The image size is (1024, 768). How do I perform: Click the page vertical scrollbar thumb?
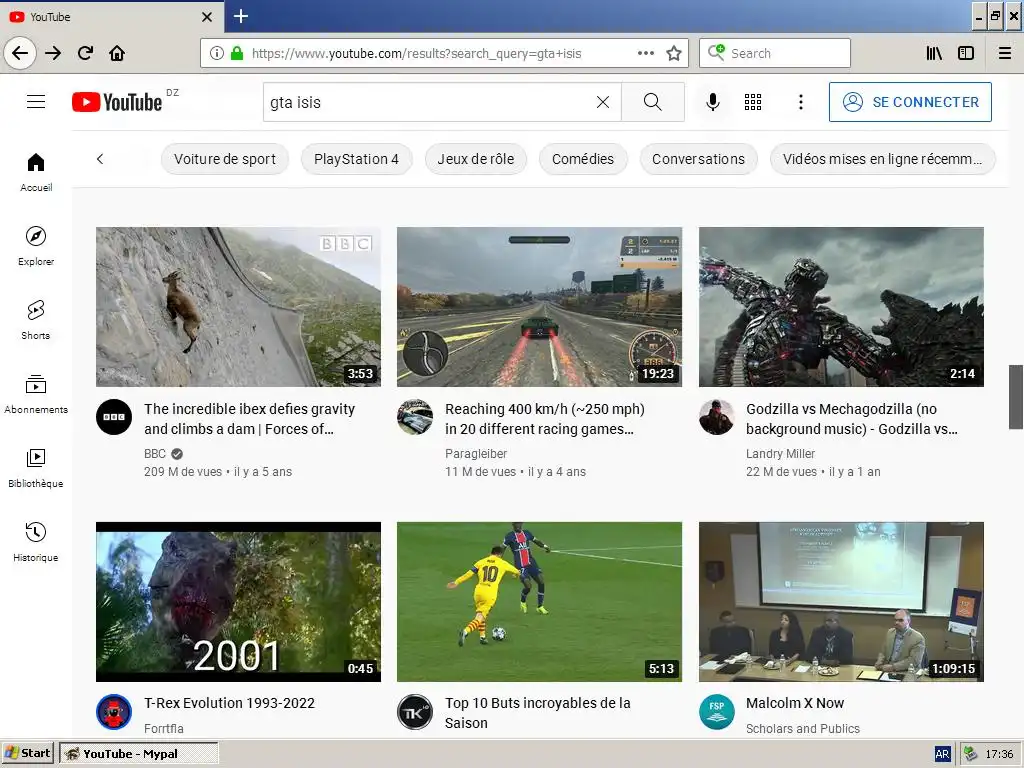1016,397
